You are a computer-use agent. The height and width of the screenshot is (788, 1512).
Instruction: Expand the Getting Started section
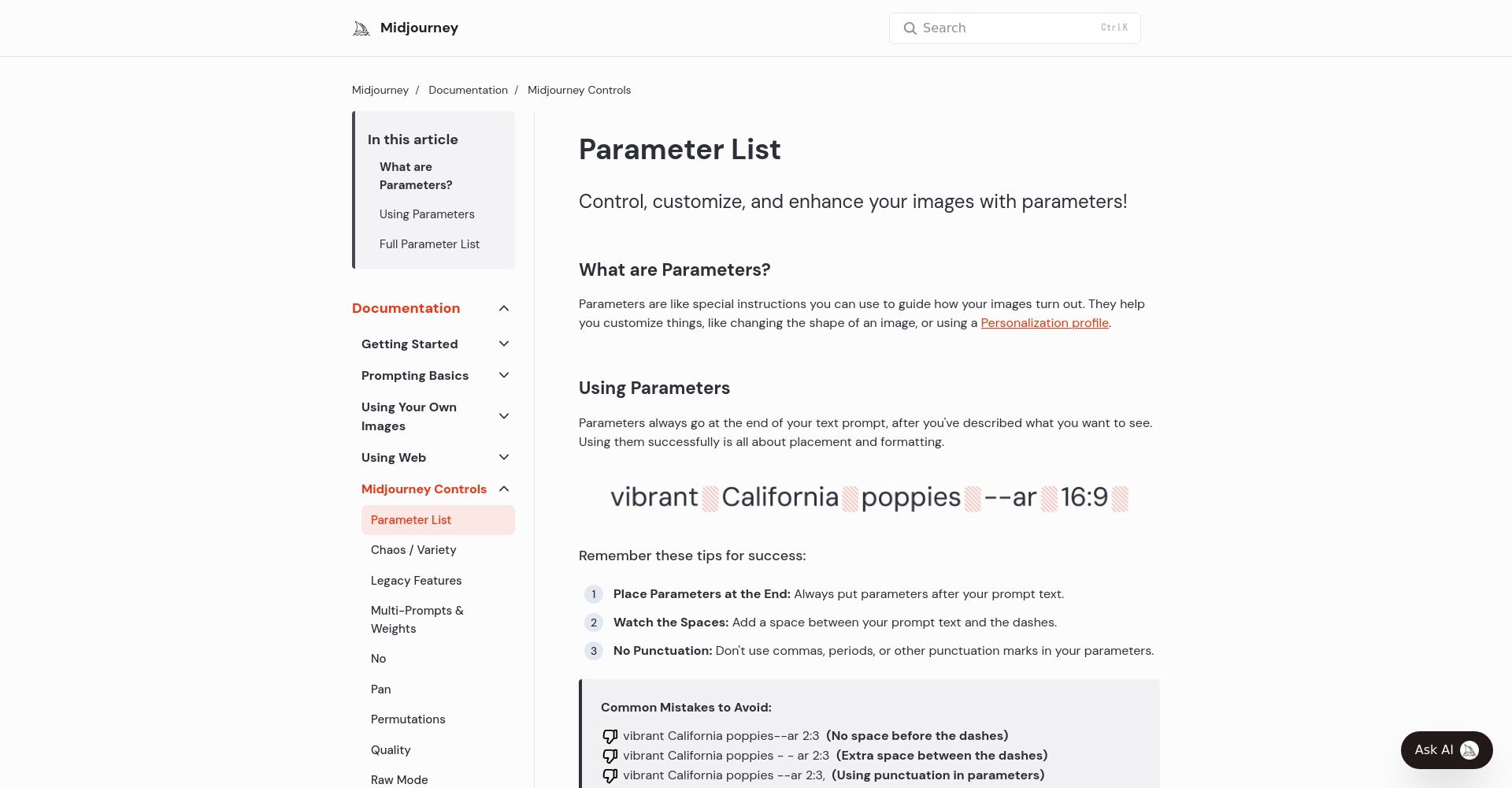pyautogui.click(x=504, y=344)
